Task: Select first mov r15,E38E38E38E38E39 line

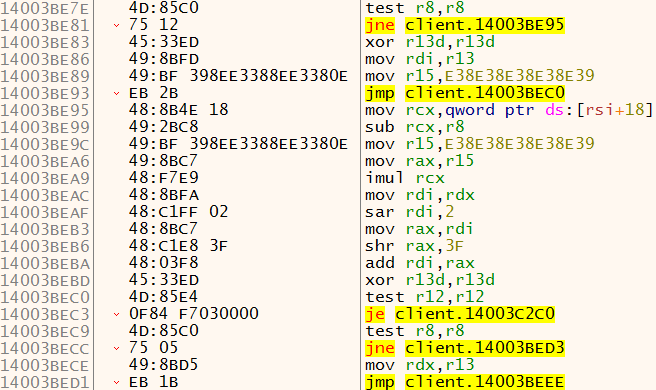Action: pos(479,76)
